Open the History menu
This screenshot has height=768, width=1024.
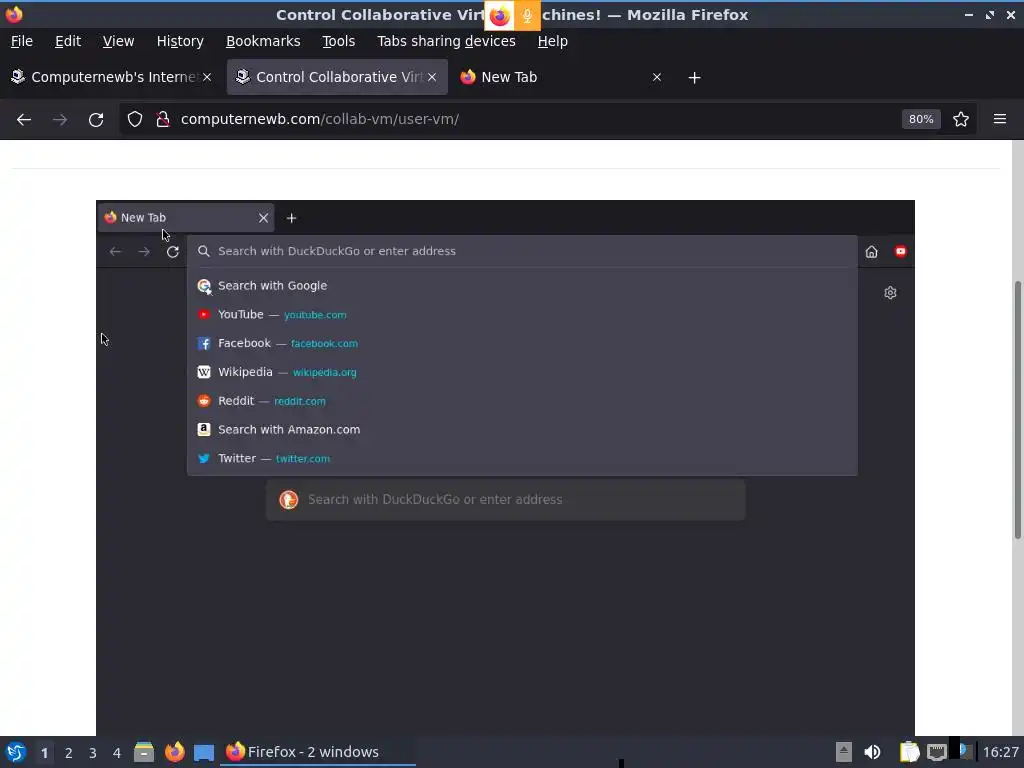click(x=180, y=41)
